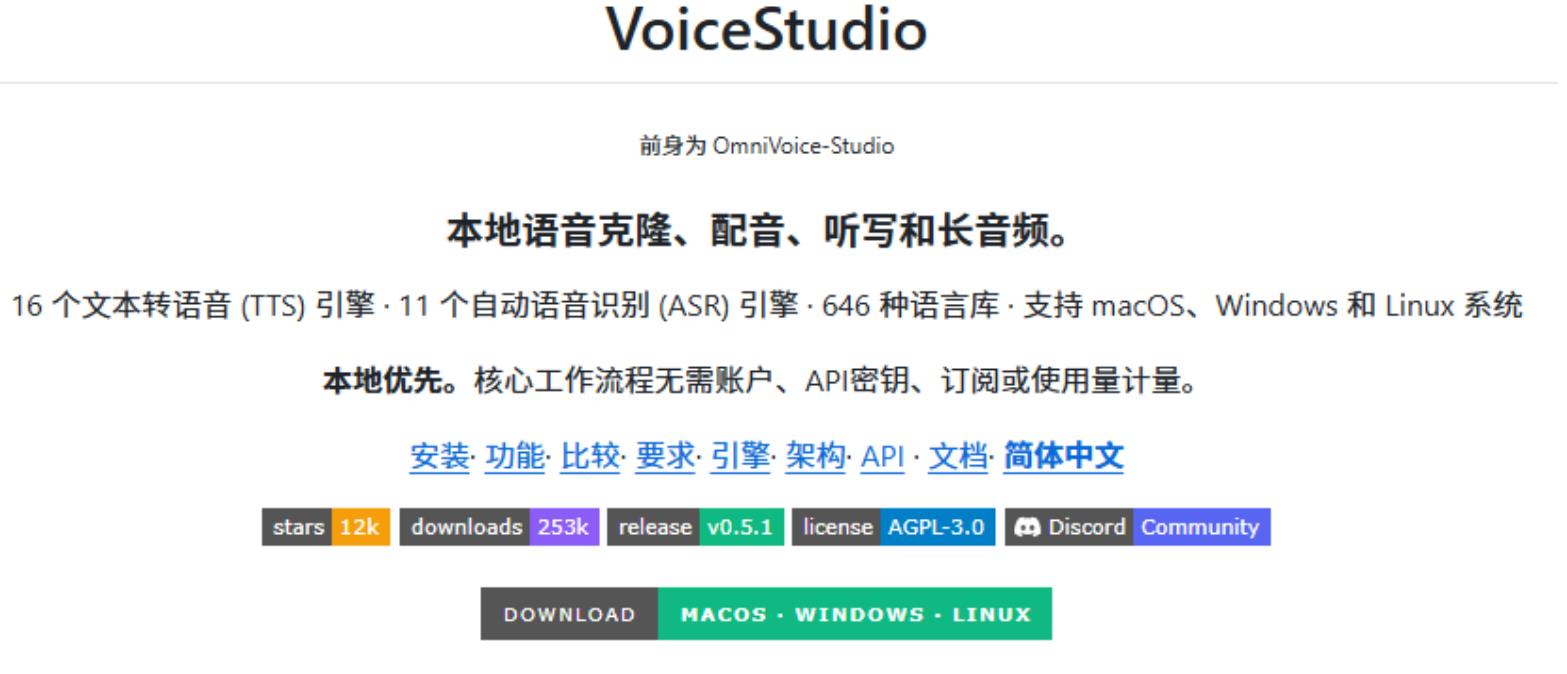Screen dimensions: 1567x674
Task: Click the downloads 253k badge
Action: coord(499,527)
